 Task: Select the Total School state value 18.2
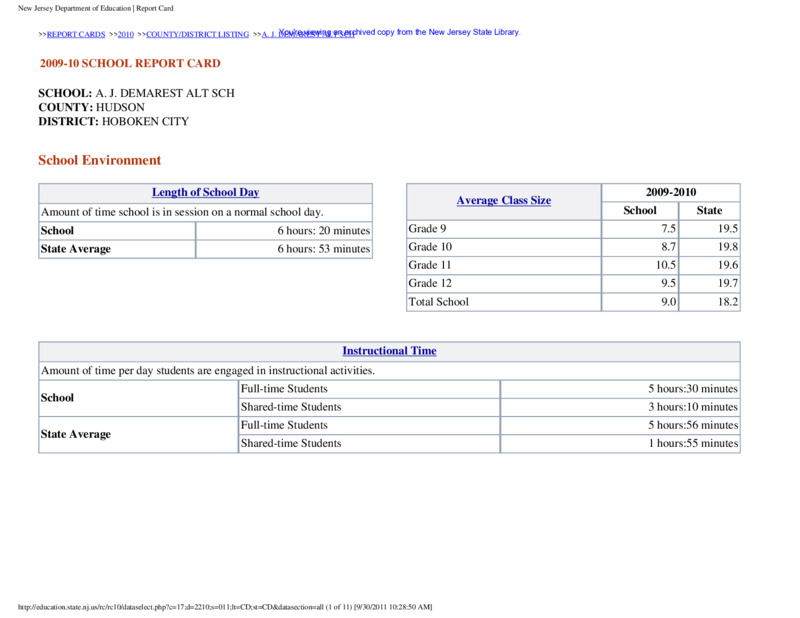pyautogui.click(x=728, y=302)
